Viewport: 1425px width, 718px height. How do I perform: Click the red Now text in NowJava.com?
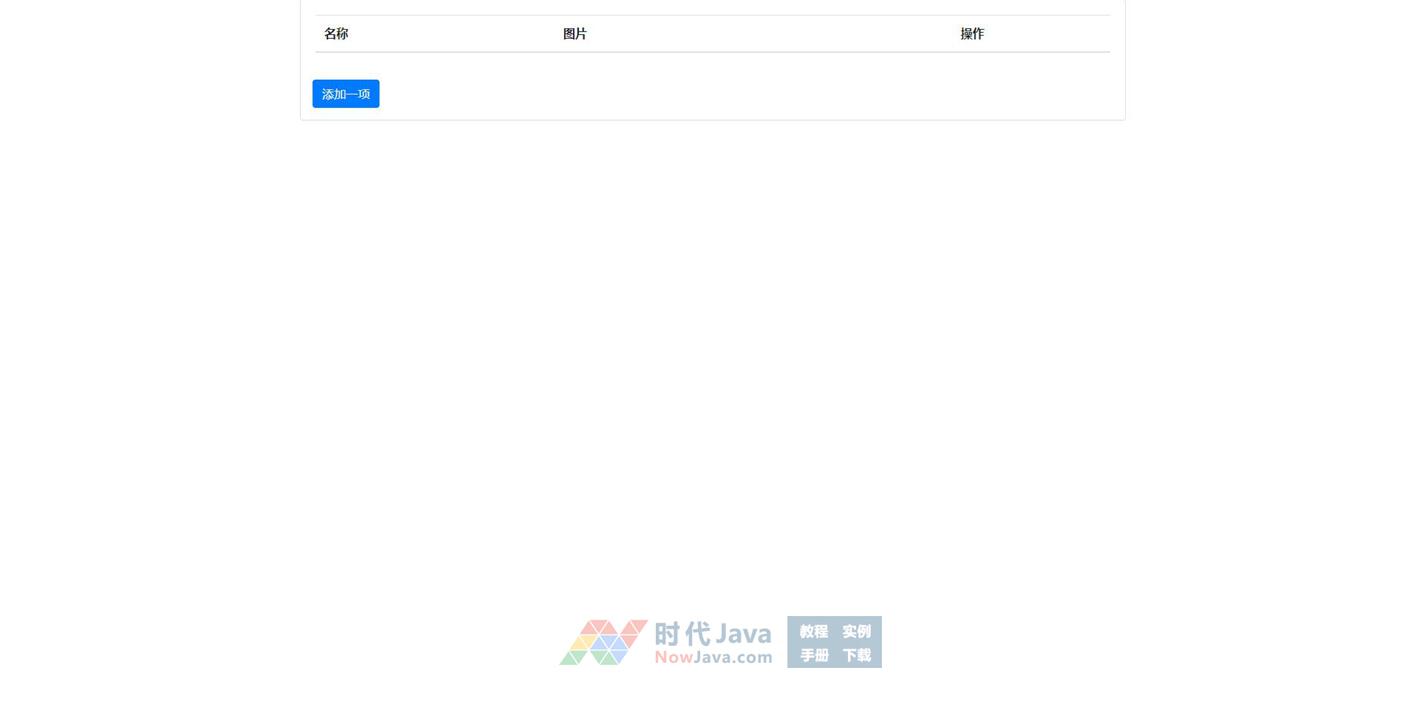(x=674, y=657)
